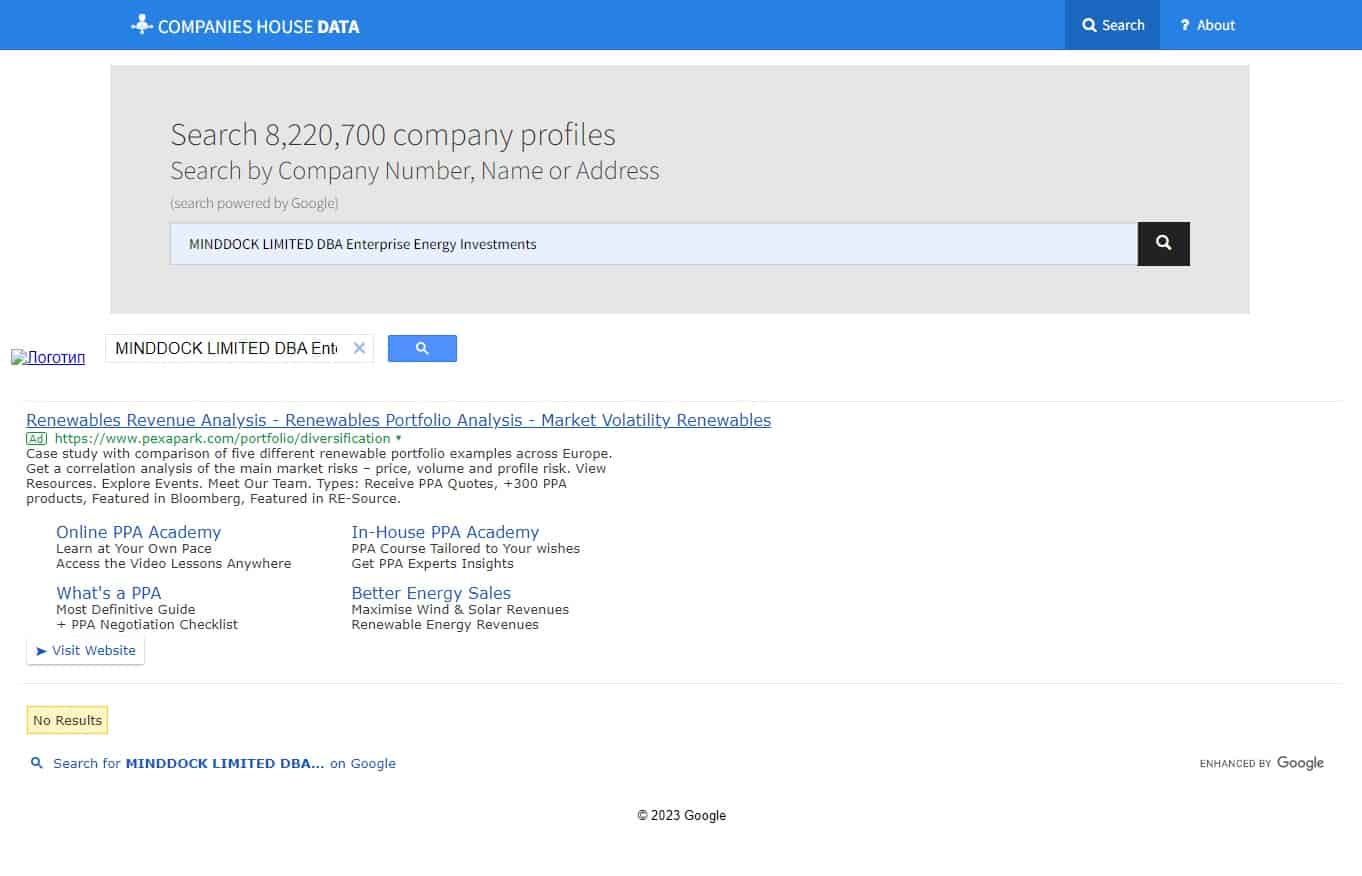Click the Enhanced by Google branding

tap(1261, 763)
